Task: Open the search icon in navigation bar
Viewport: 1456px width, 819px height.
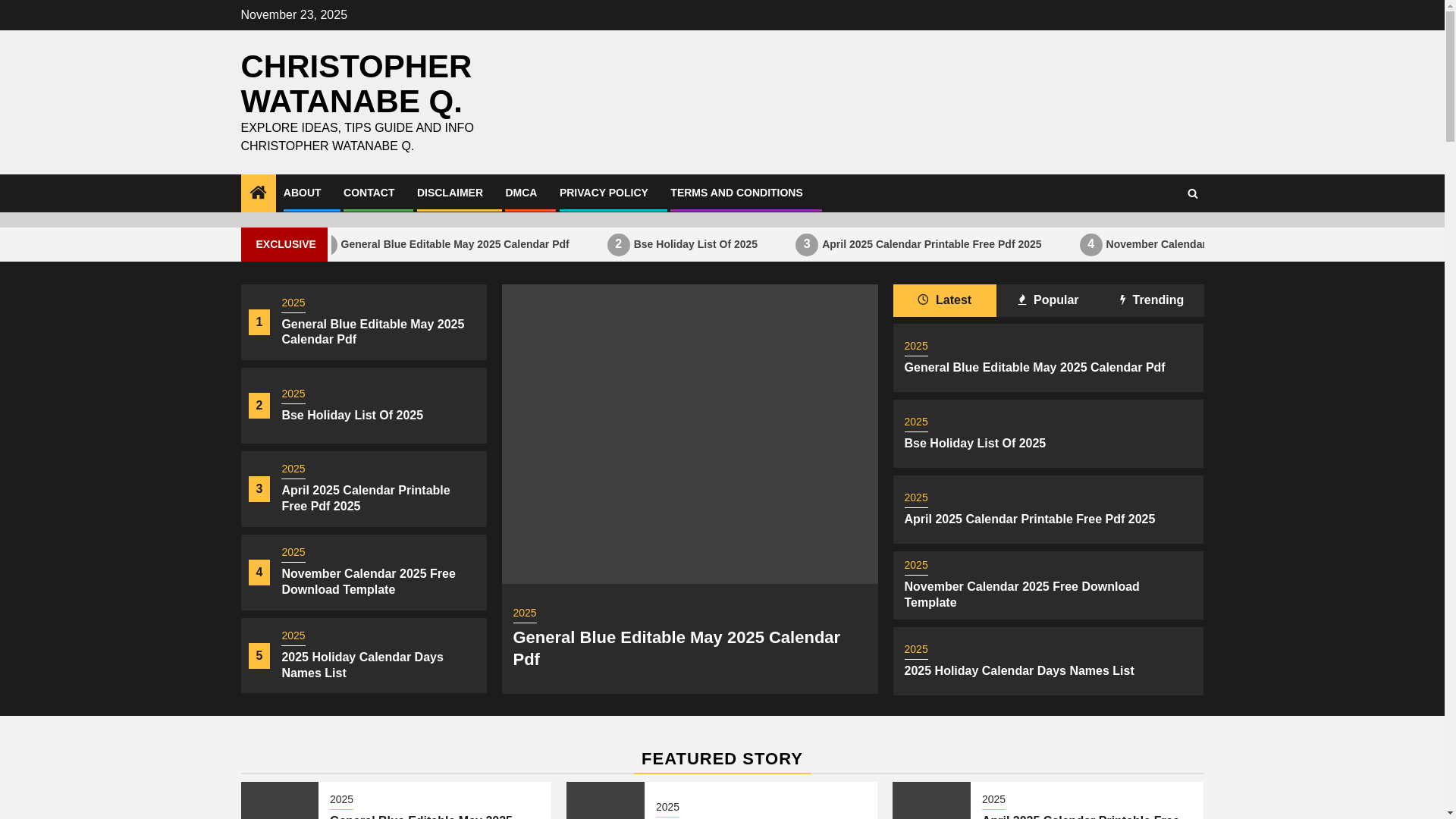Action: click(1192, 193)
